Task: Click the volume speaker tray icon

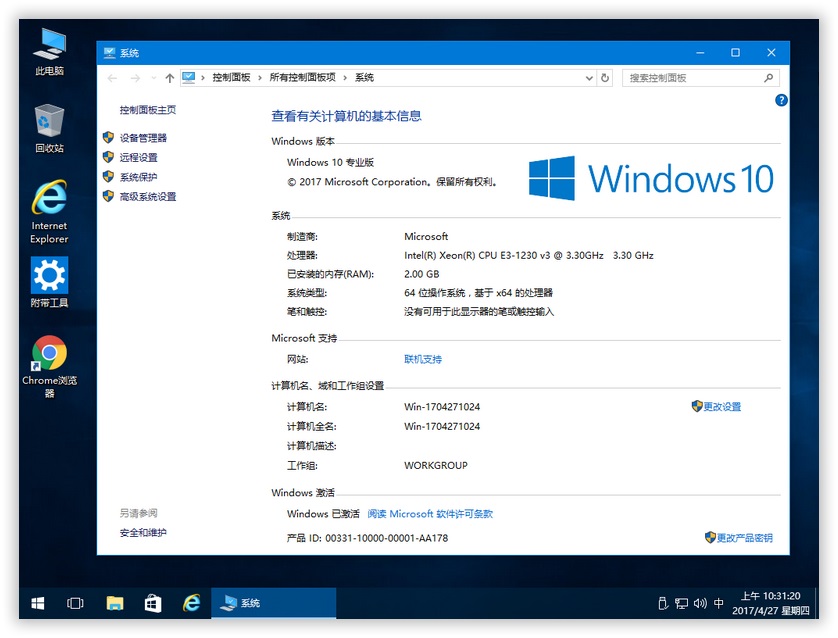Action: [x=700, y=603]
